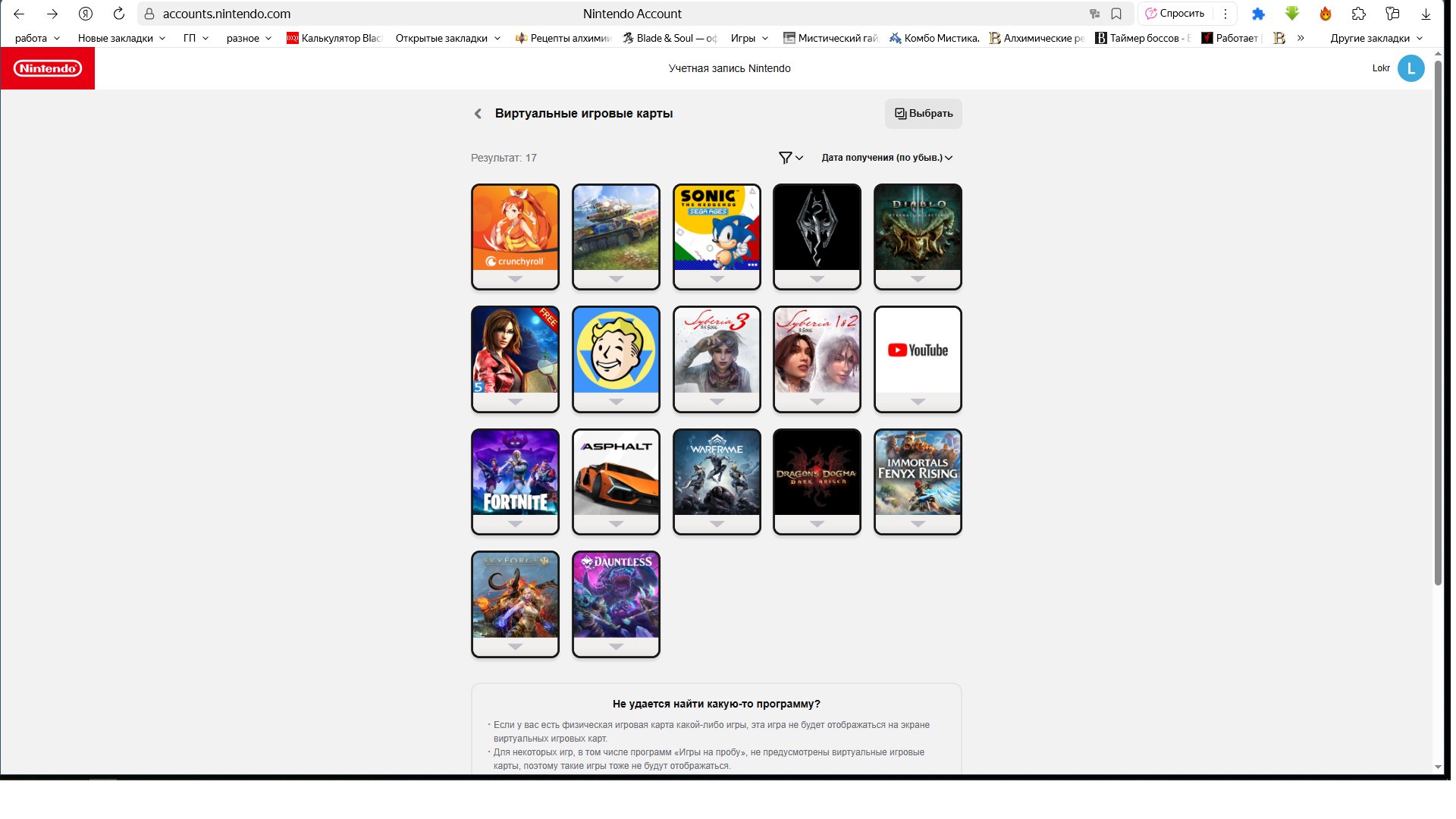Expand the arrow under Warframe card
This screenshot has height=819, width=1456.
[717, 524]
